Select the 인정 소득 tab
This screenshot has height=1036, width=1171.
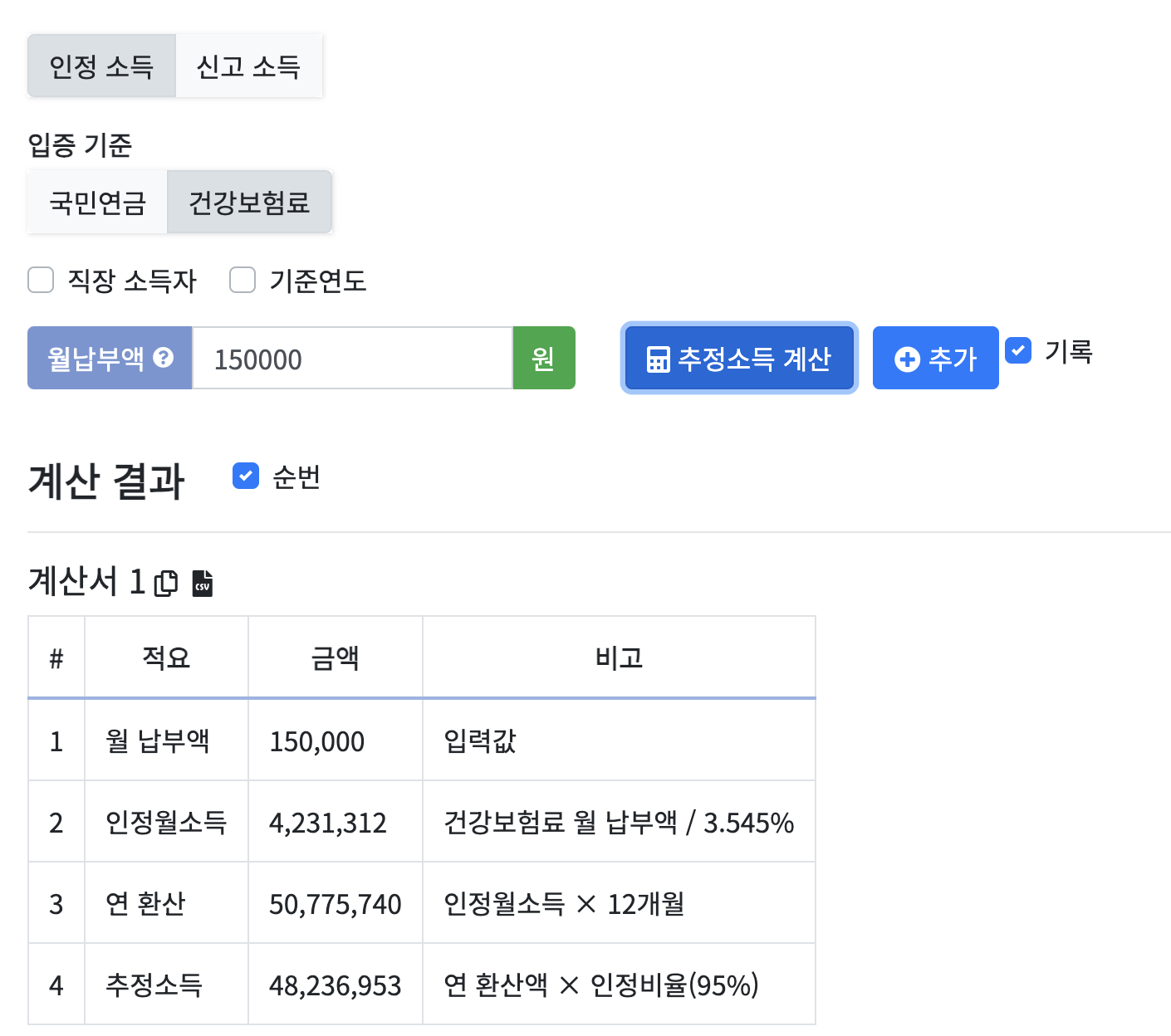[x=100, y=66]
